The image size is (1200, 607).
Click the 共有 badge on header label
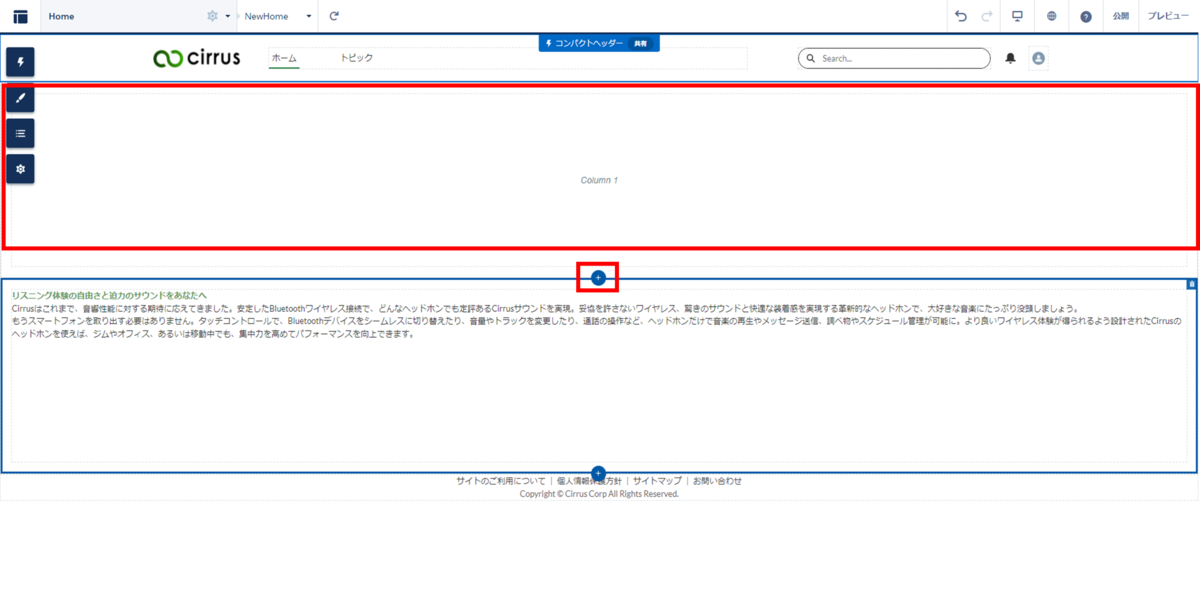click(641, 43)
